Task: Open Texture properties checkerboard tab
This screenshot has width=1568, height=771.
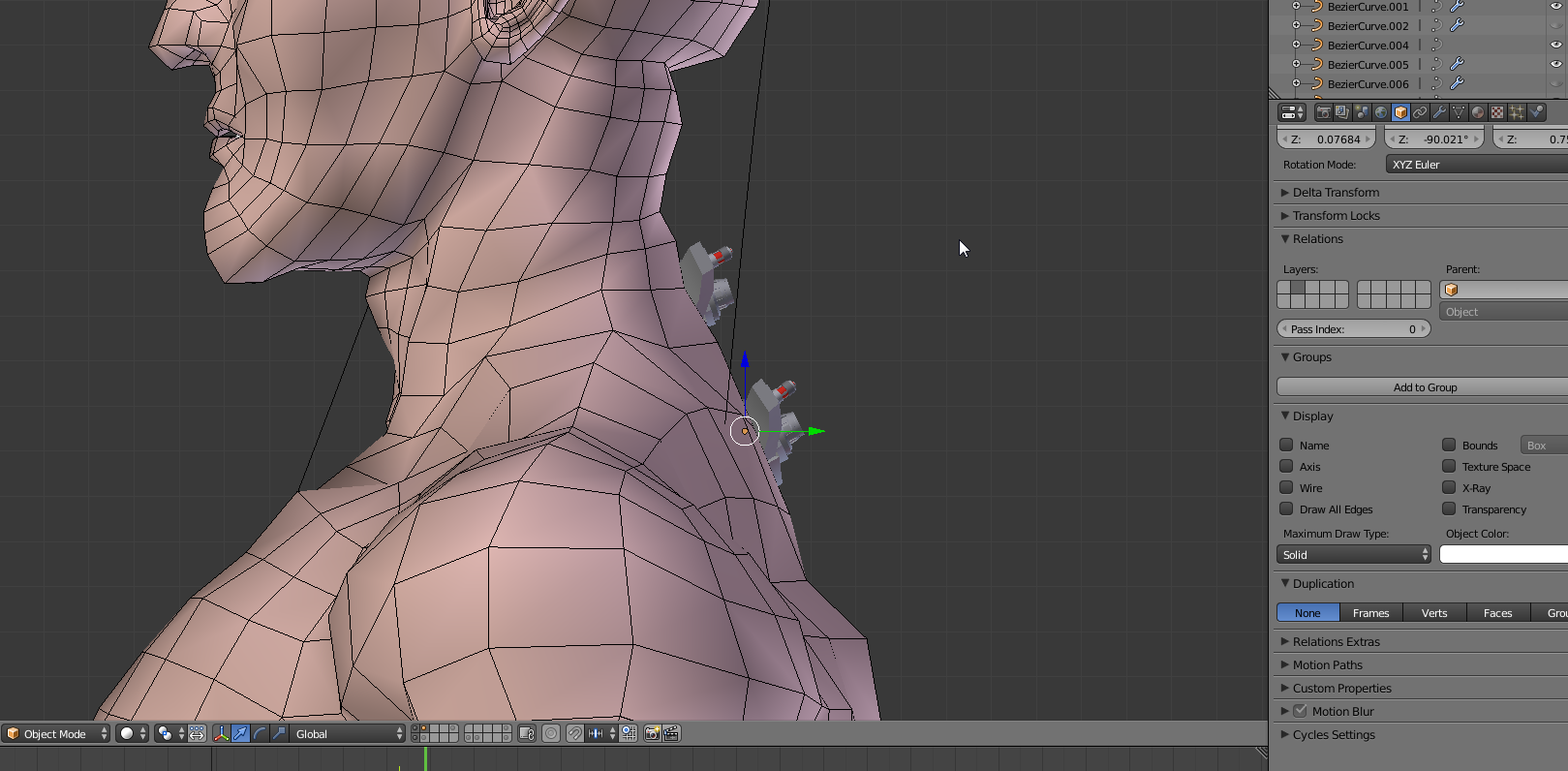Action: (1497, 112)
